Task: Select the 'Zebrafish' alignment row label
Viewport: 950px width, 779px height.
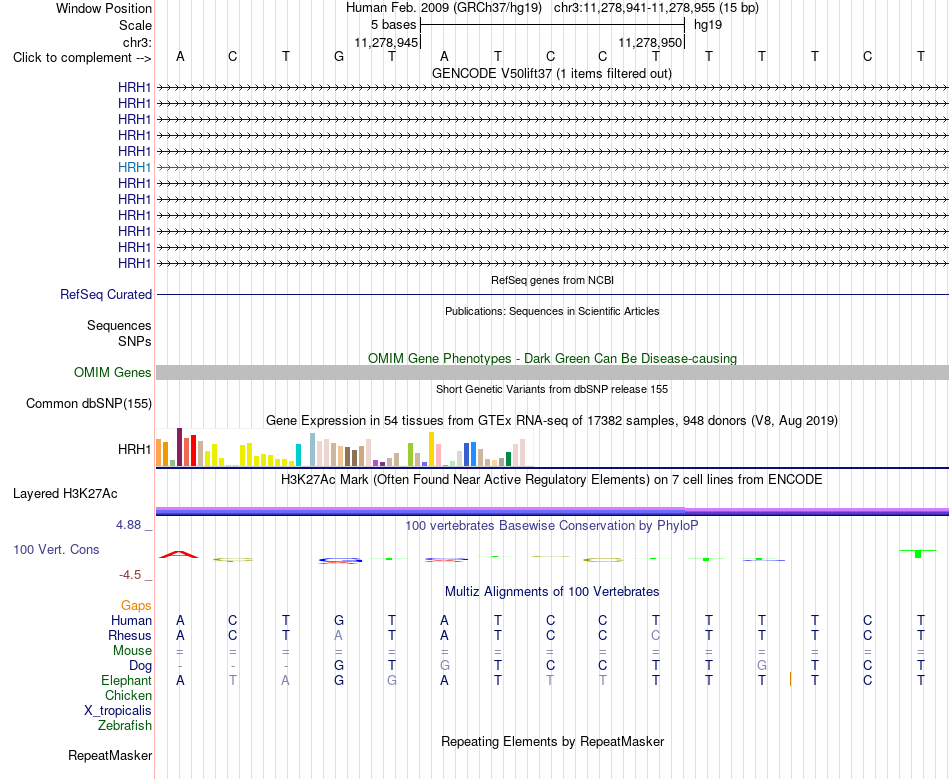Action: pyautogui.click(x=125, y=726)
